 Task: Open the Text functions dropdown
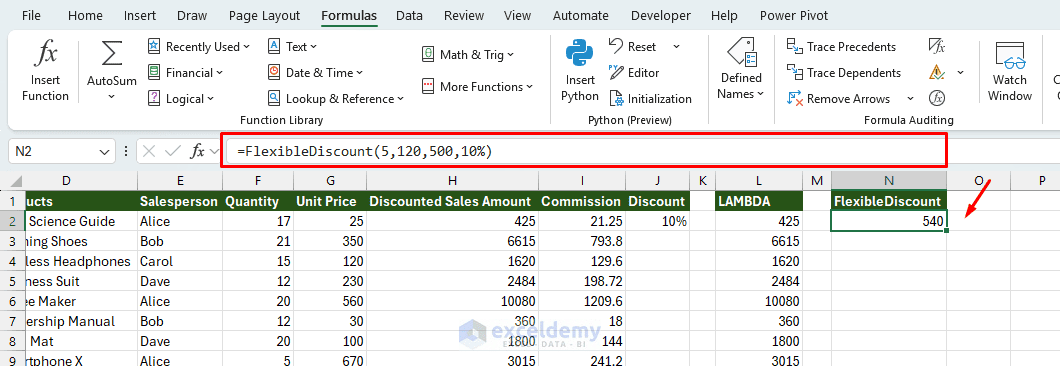pyautogui.click(x=293, y=47)
